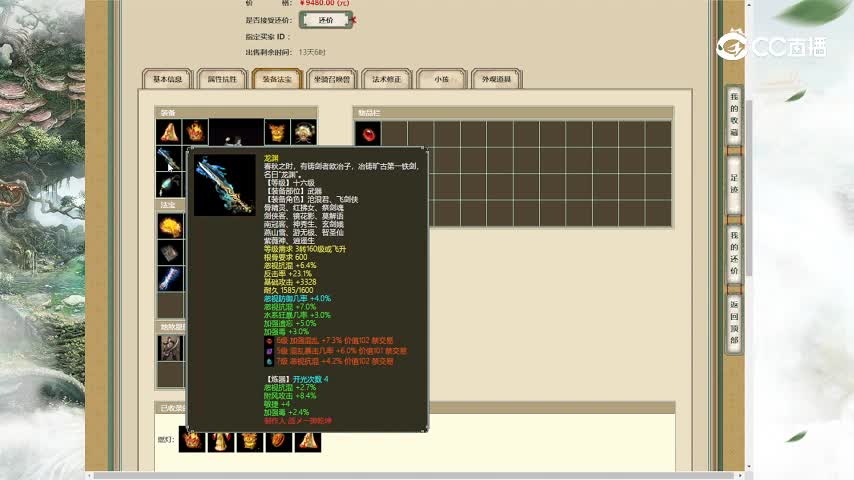The height and width of the screenshot is (480, 854).
Task: Select the 装备法宝 tab
Action: point(277,80)
